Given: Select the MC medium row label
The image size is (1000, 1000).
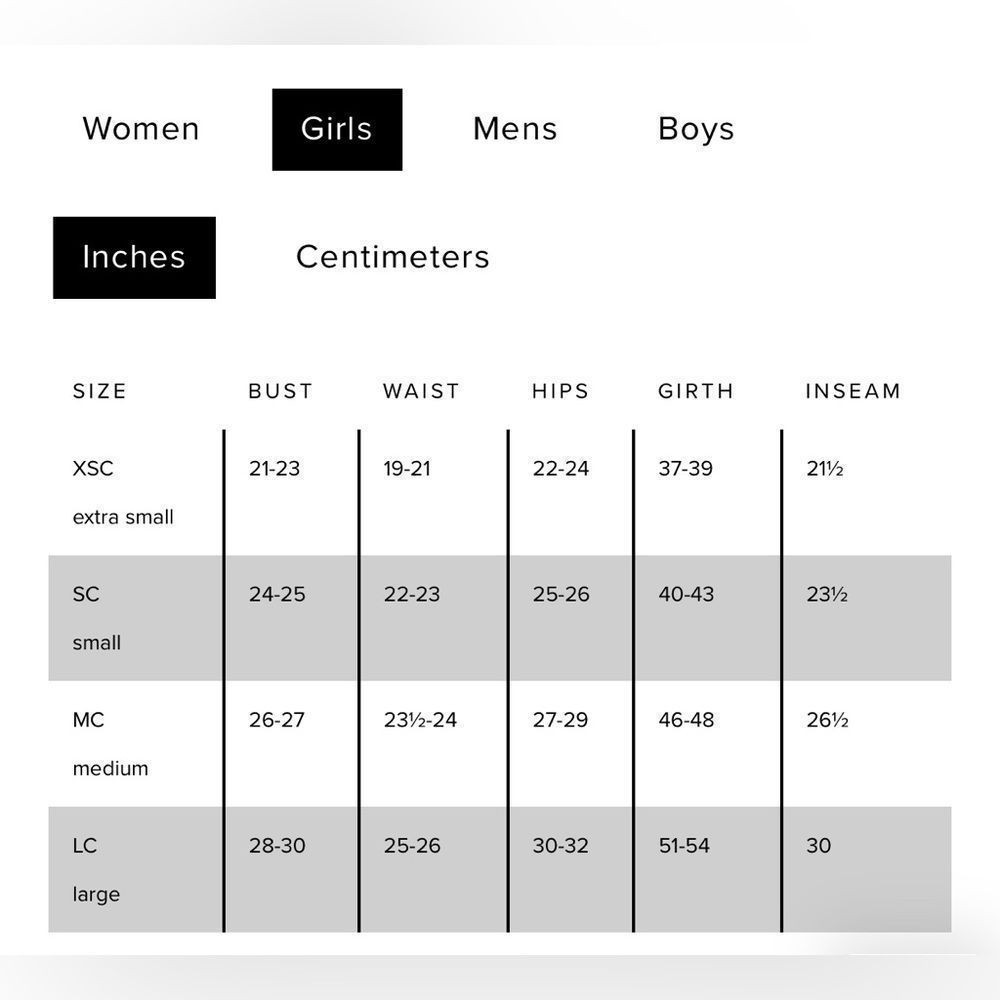Looking at the screenshot, I should click(110, 744).
